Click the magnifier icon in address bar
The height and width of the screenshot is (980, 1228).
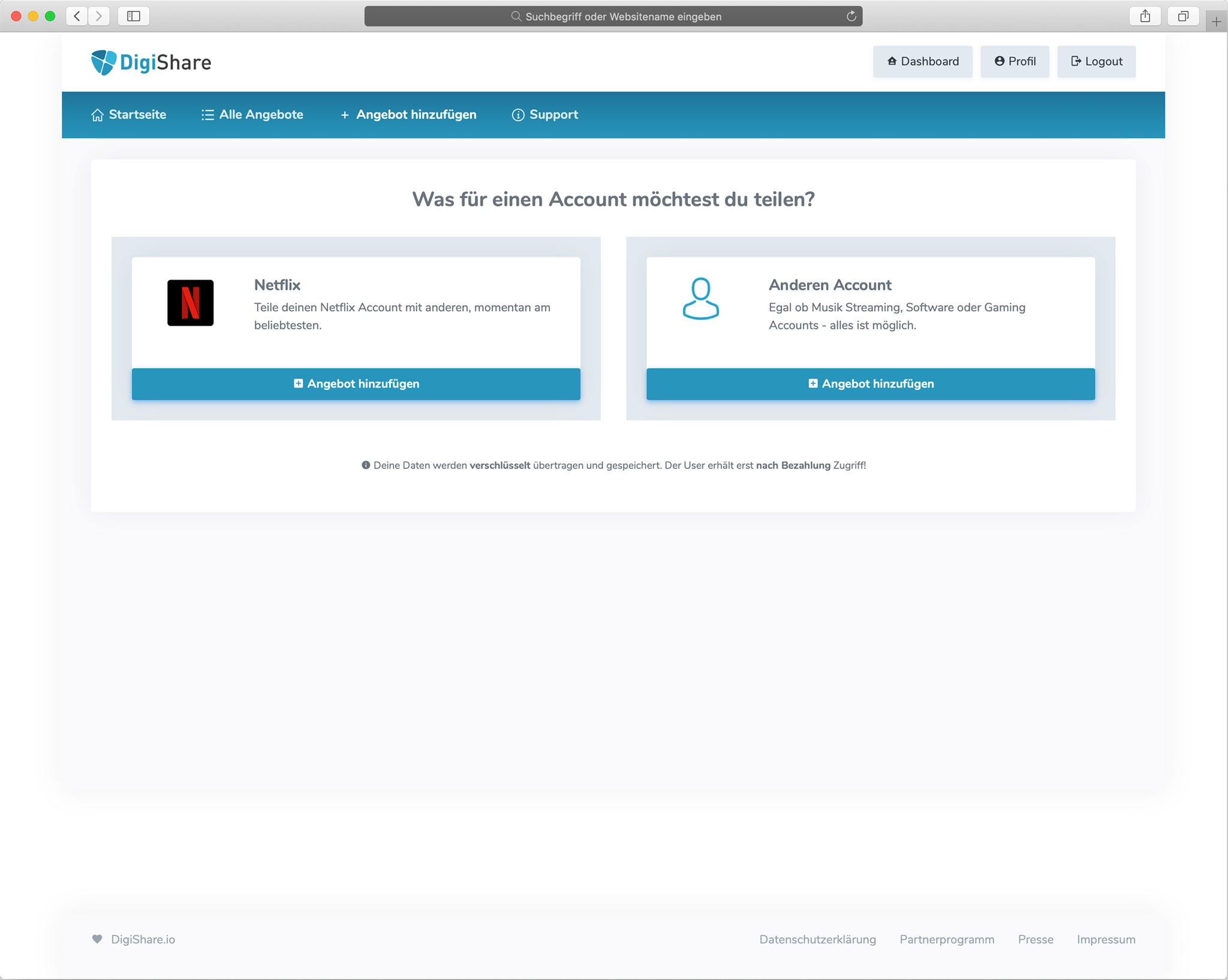tap(516, 16)
